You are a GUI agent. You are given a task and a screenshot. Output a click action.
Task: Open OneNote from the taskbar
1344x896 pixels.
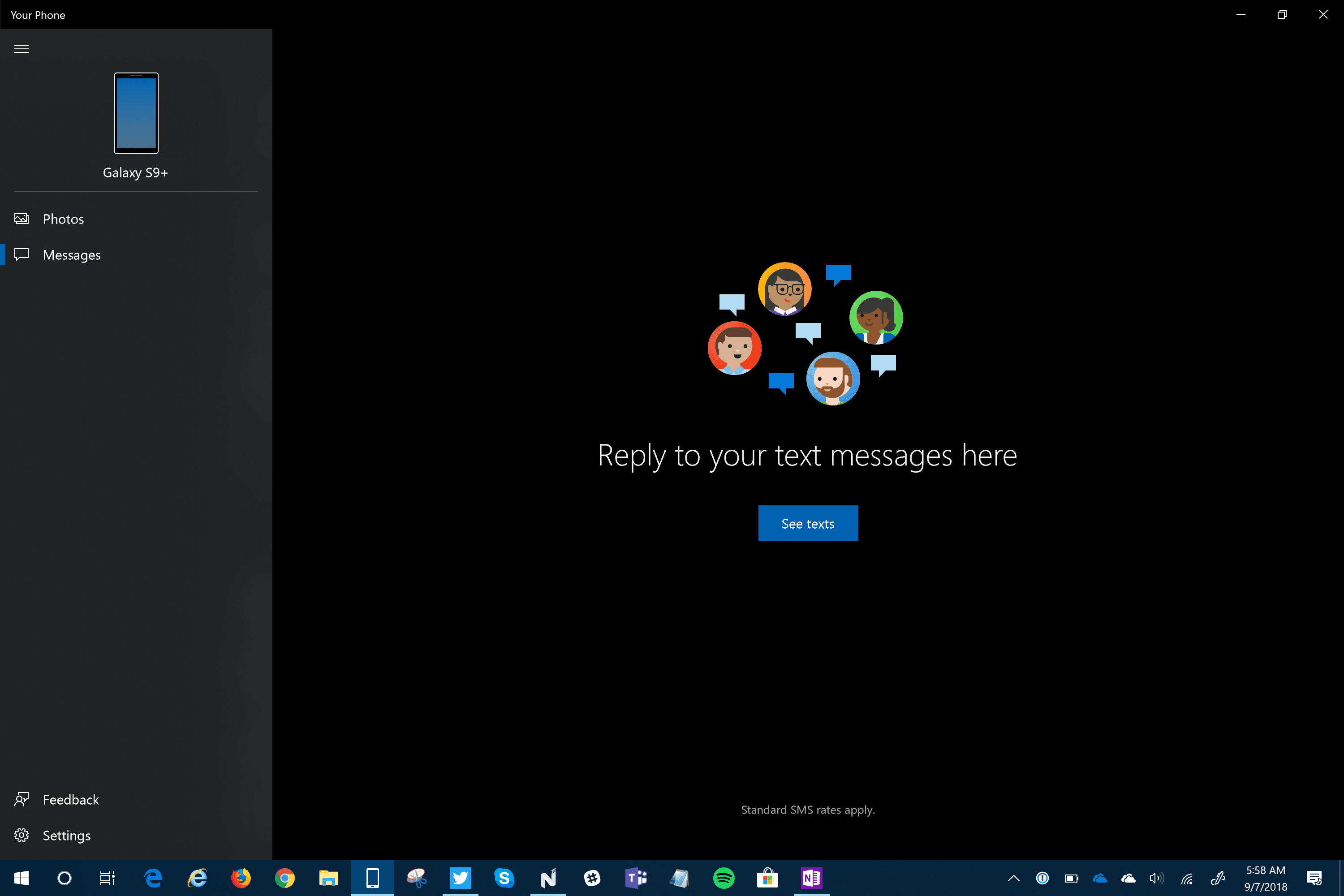(811, 878)
